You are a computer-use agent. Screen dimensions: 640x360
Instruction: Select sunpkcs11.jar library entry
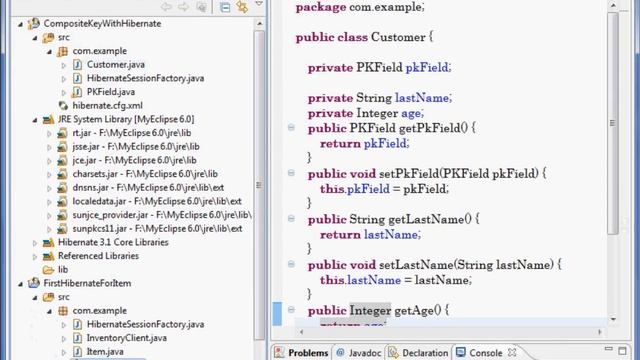[x=157, y=229]
